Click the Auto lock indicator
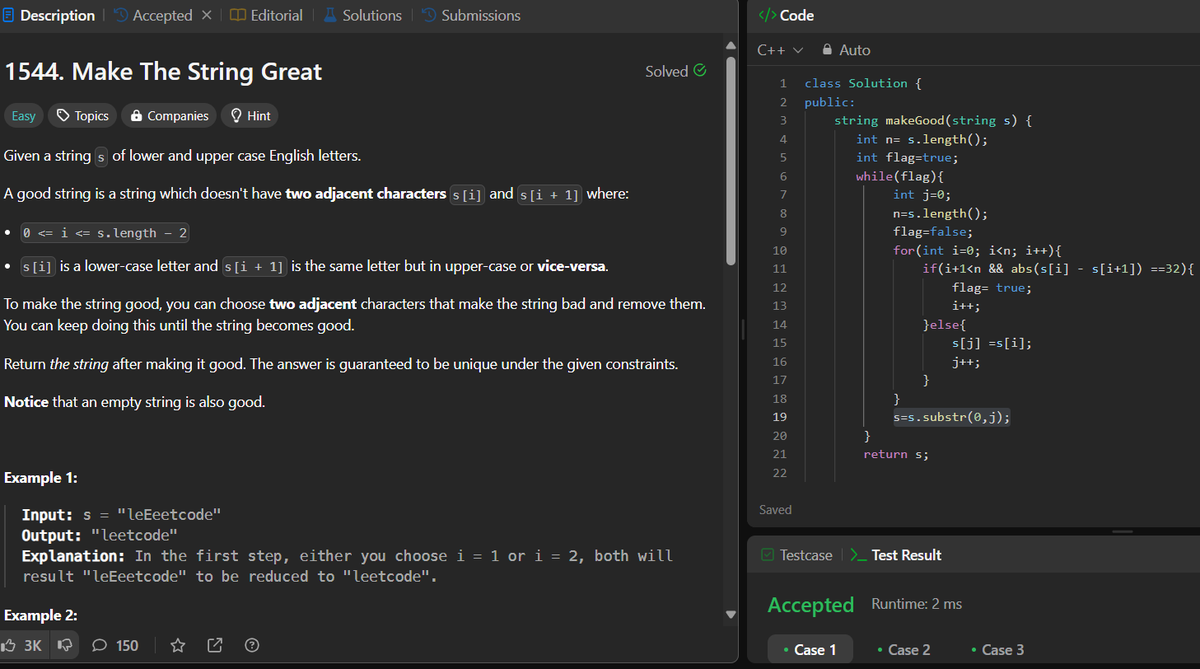The width and height of the screenshot is (1200, 669). point(846,50)
